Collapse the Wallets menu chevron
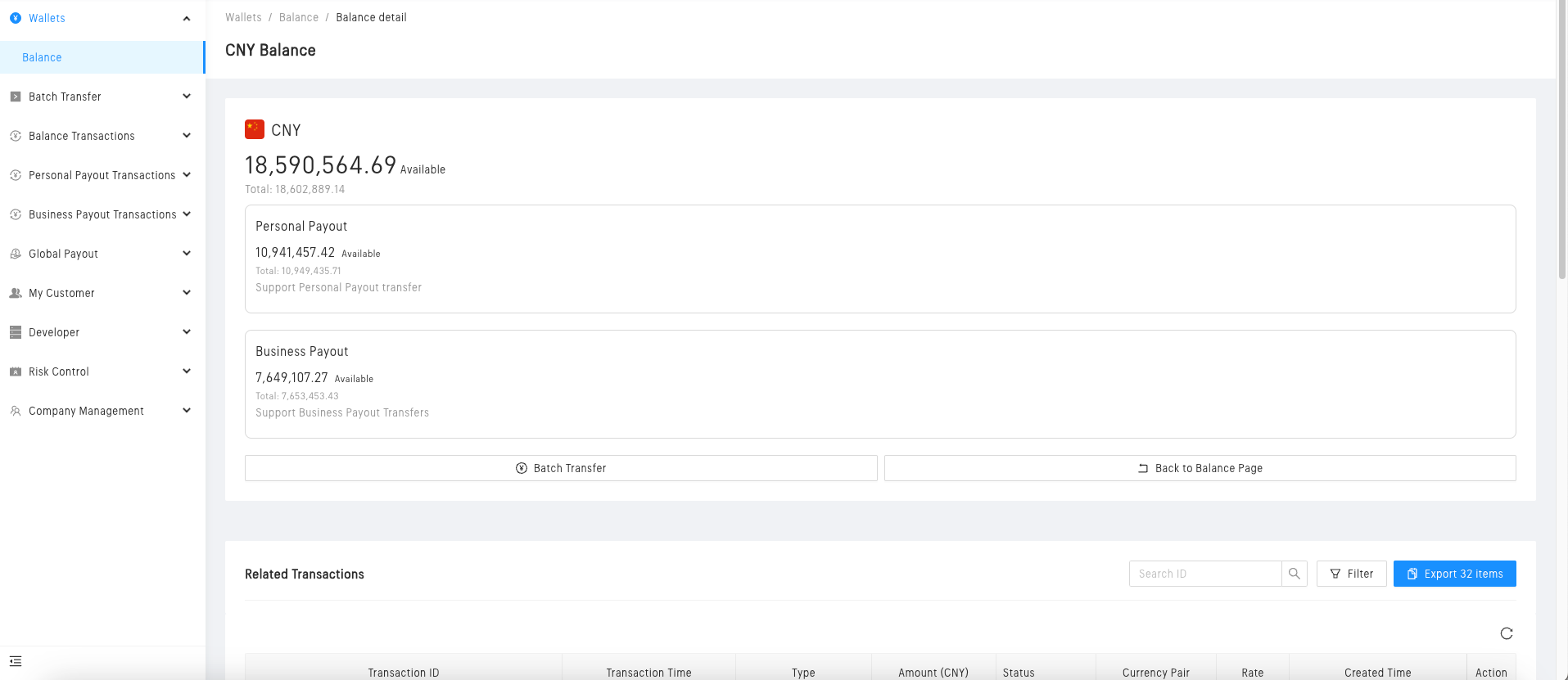This screenshot has height=680, width=1568. click(187, 18)
